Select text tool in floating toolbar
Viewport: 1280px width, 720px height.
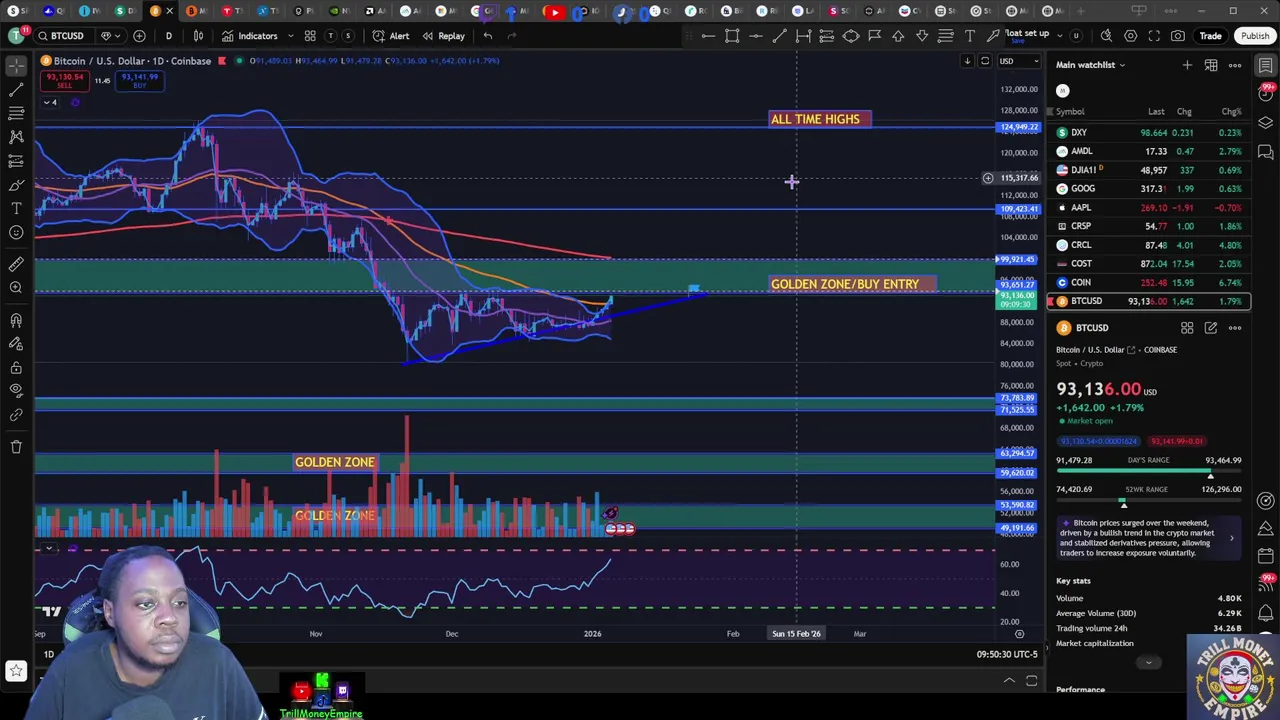(970, 36)
